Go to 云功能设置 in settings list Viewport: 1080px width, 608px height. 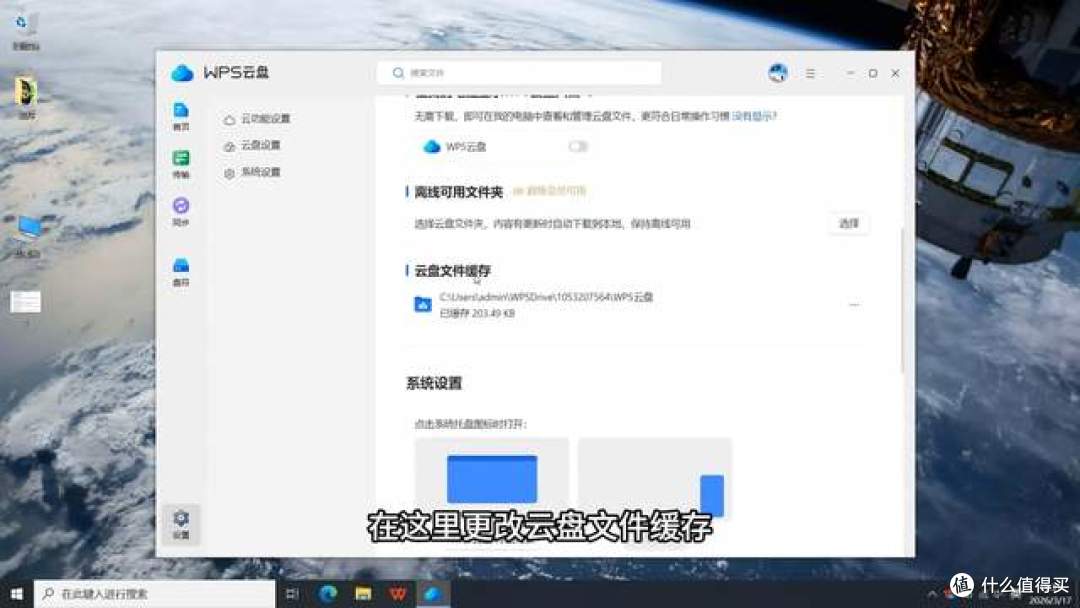[x=257, y=118]
